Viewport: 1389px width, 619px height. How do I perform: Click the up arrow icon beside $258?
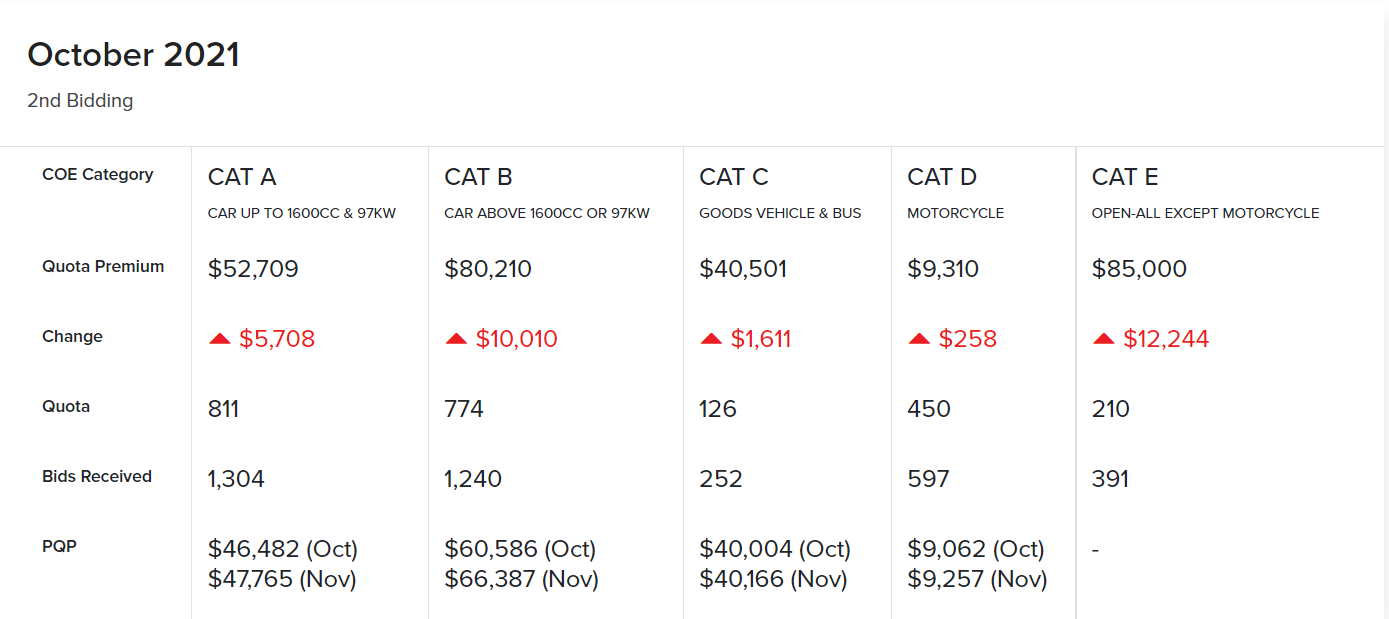pos(919,339)
